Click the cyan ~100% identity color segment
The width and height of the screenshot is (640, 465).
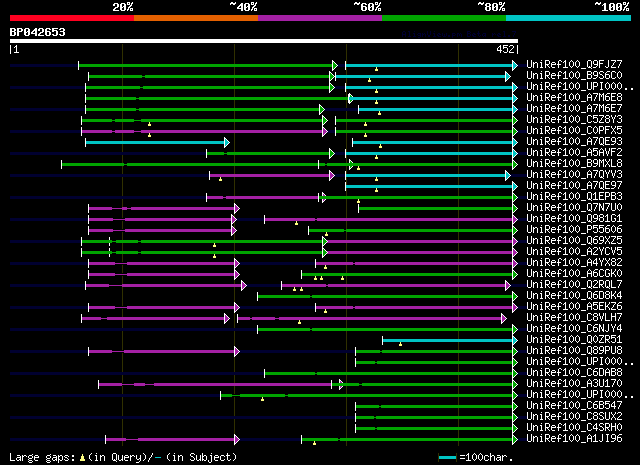(x=569, y=18)
